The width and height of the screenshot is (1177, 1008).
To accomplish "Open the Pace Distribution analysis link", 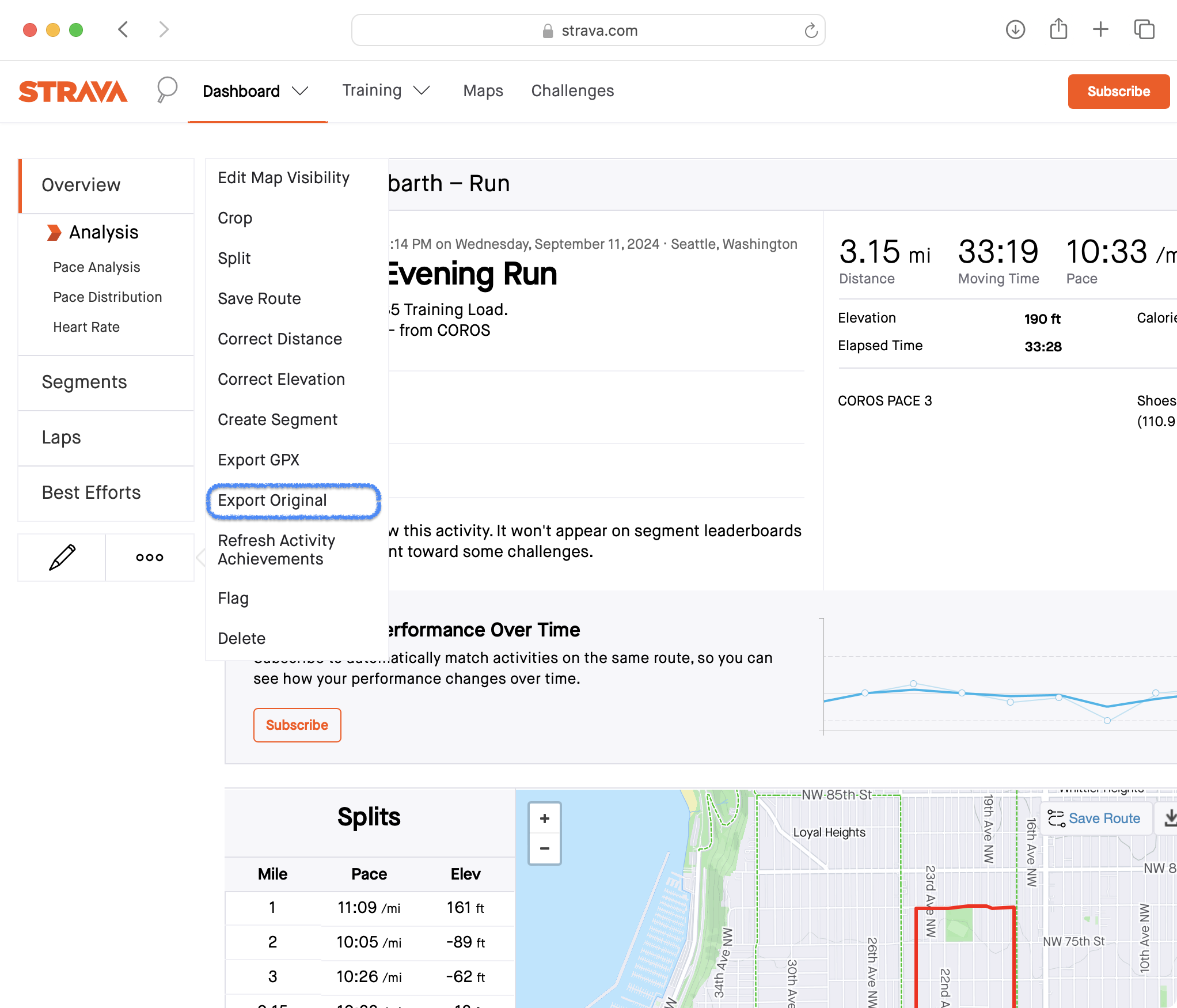I will coord(108,297).
